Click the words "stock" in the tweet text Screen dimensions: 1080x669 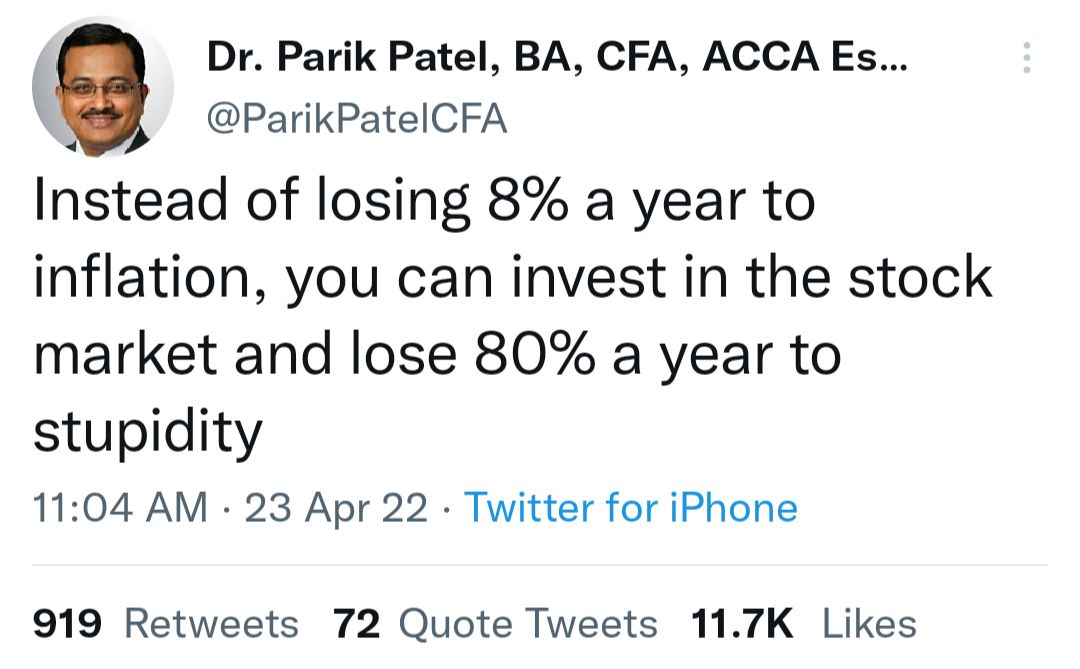pyautogui.click(x=920, y=279)
